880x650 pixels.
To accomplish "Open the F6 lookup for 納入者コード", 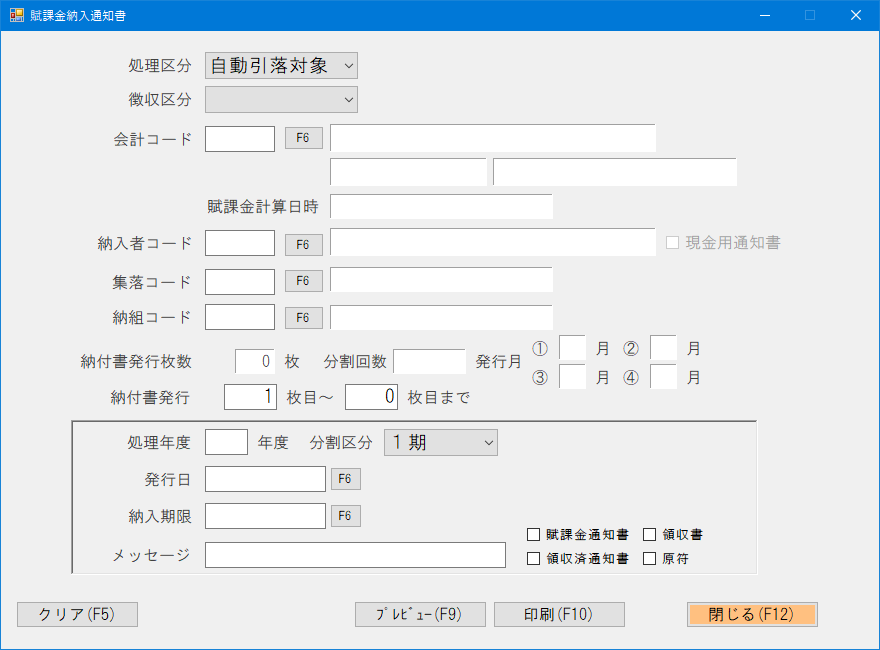I will coord(303,243).
